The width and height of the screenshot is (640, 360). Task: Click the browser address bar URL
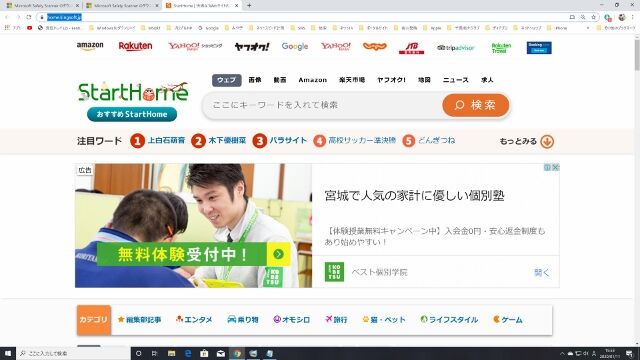click(64, 17)
